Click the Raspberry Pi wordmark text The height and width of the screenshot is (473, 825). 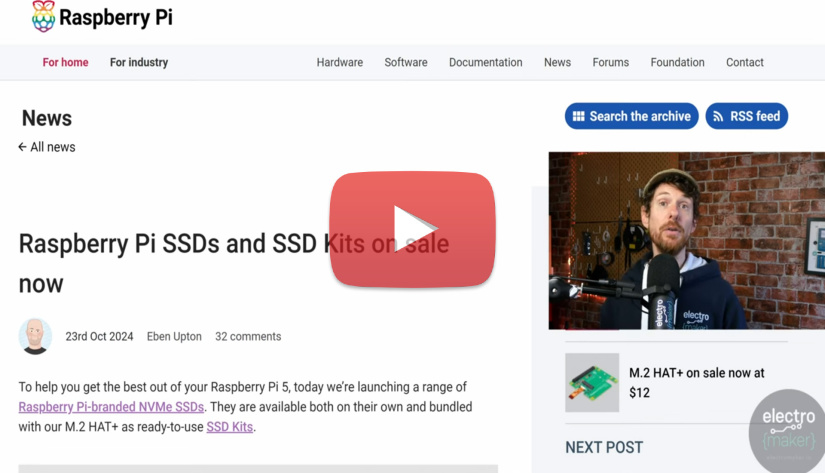tap(116, 17)
